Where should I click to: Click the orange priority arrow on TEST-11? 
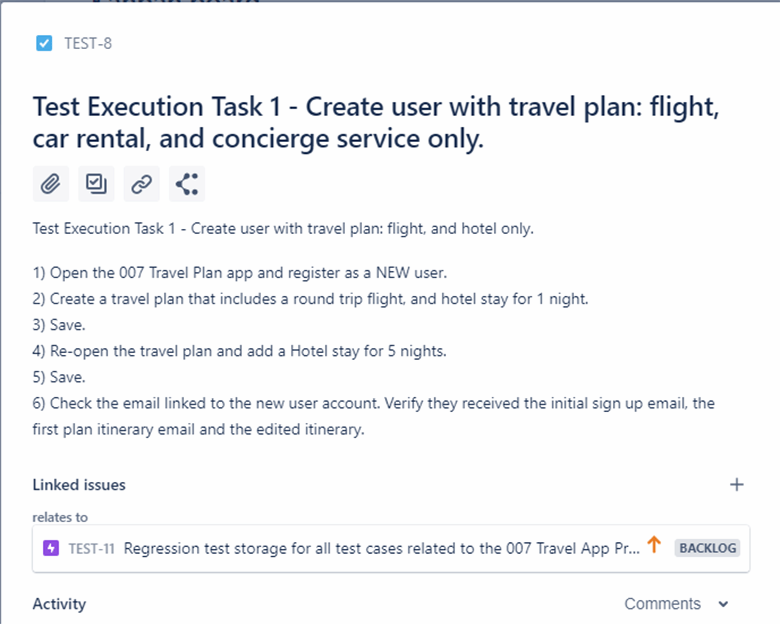(x=654, y=545)
